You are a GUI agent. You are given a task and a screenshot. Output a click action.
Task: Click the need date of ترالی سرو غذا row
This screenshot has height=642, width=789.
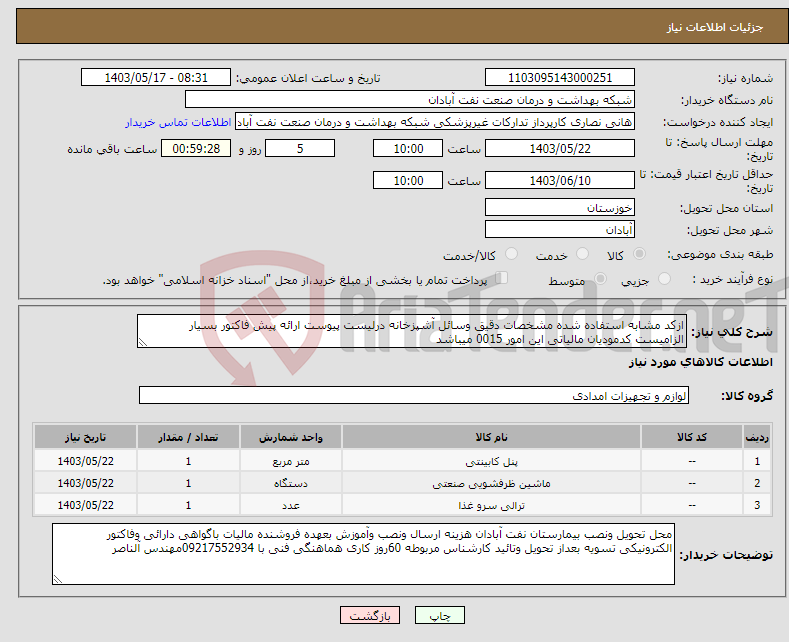tap(86, 505)
